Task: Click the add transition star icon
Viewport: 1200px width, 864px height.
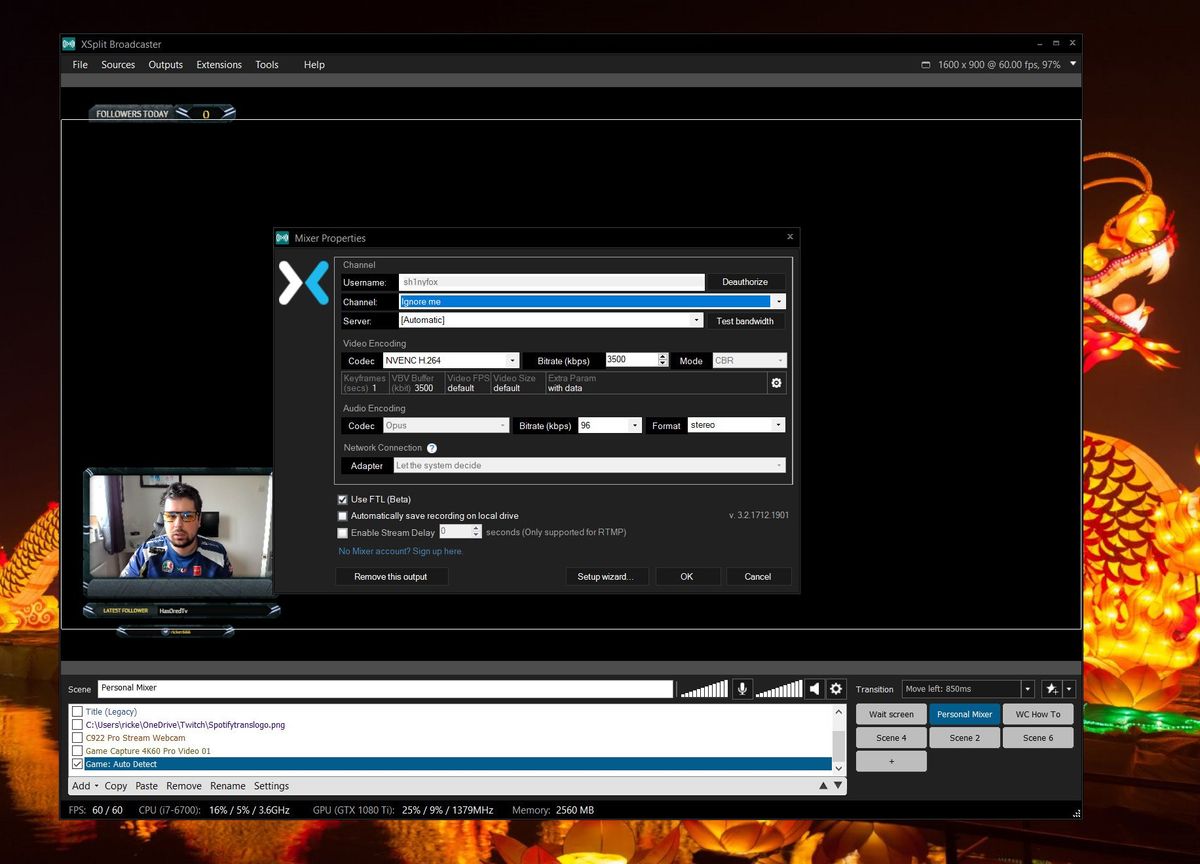Action: click(1051, 688)
